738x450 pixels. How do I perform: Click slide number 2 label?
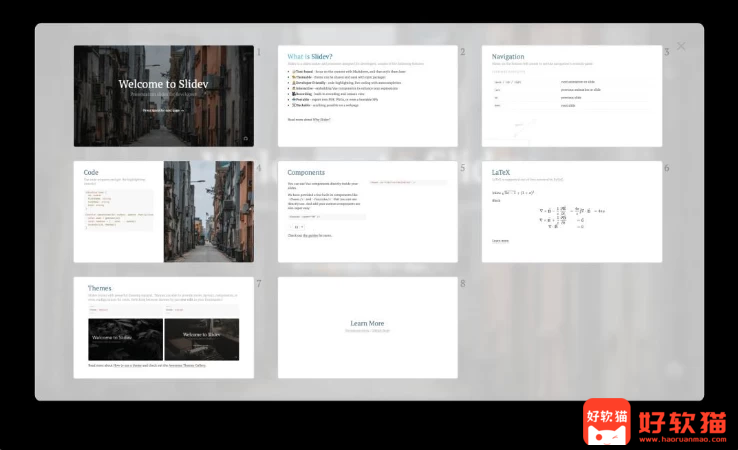coord(463,52)
